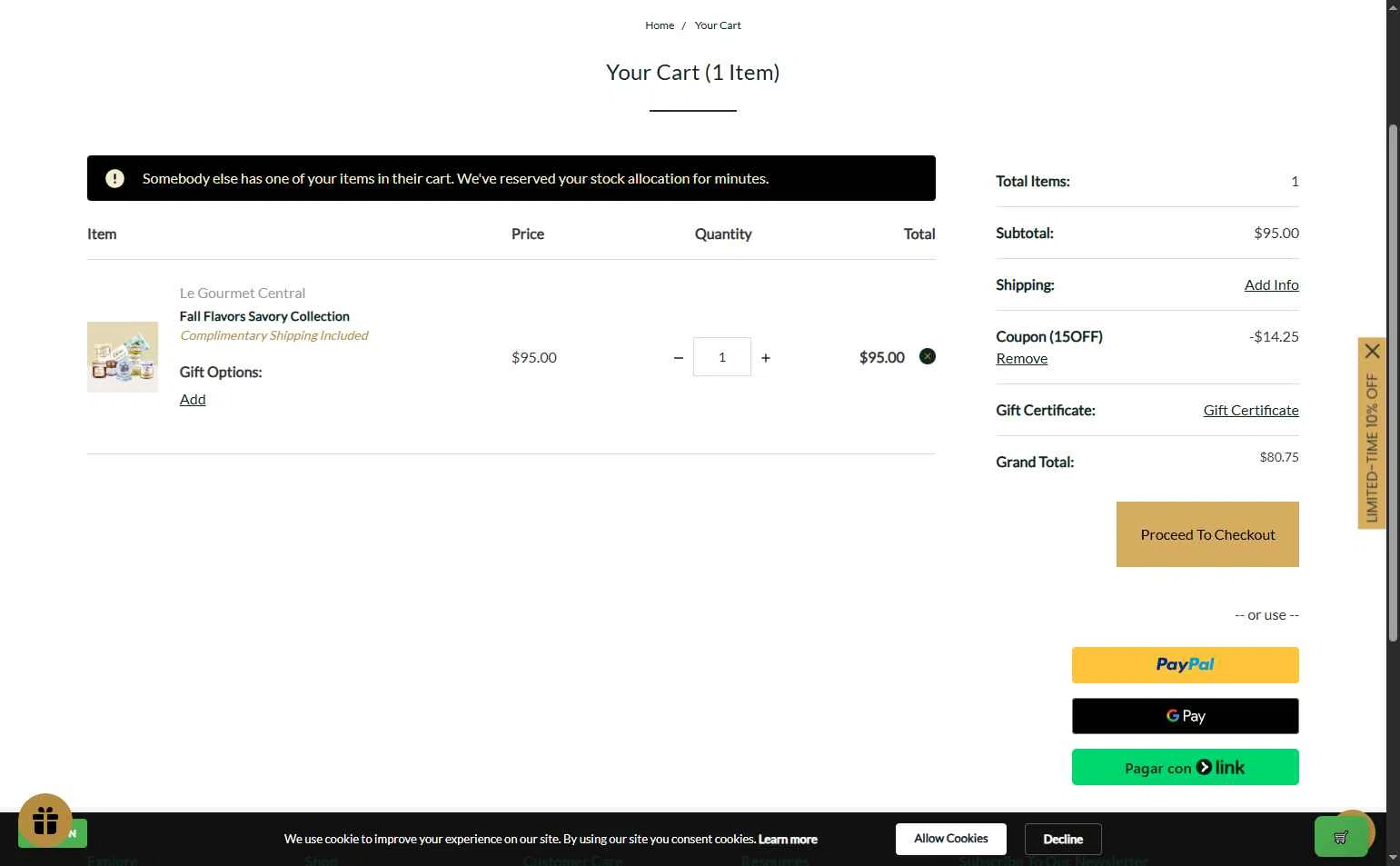Image resolution: width=1400 pixels, height=866 pixels.
Task: Pay with Google Pay button
Action: point(1185,716)
